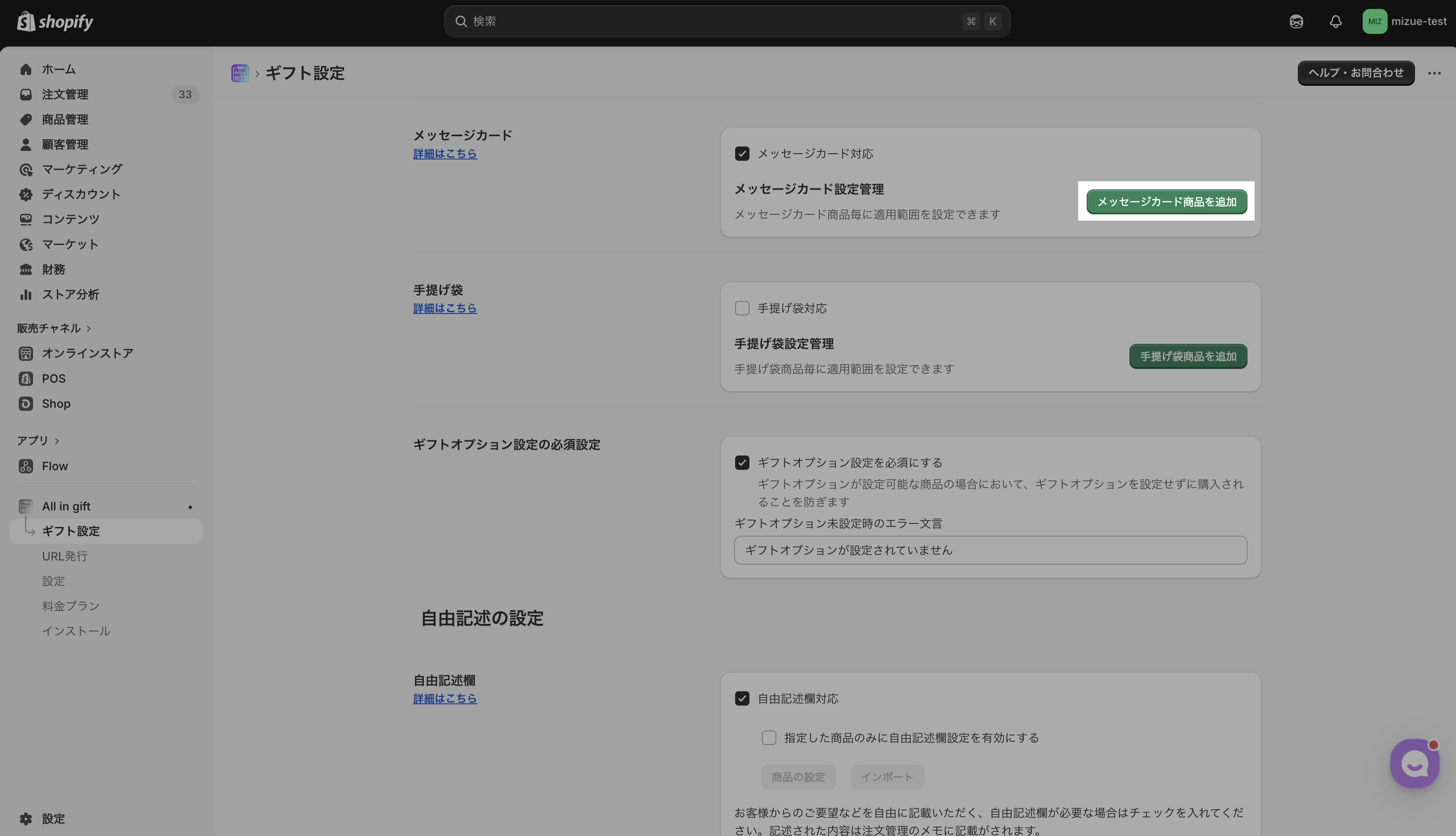The image size is (1456, 836).
Task: Open the notifications bell icon
Action: pyautogui.click(x=1335, y=21)
